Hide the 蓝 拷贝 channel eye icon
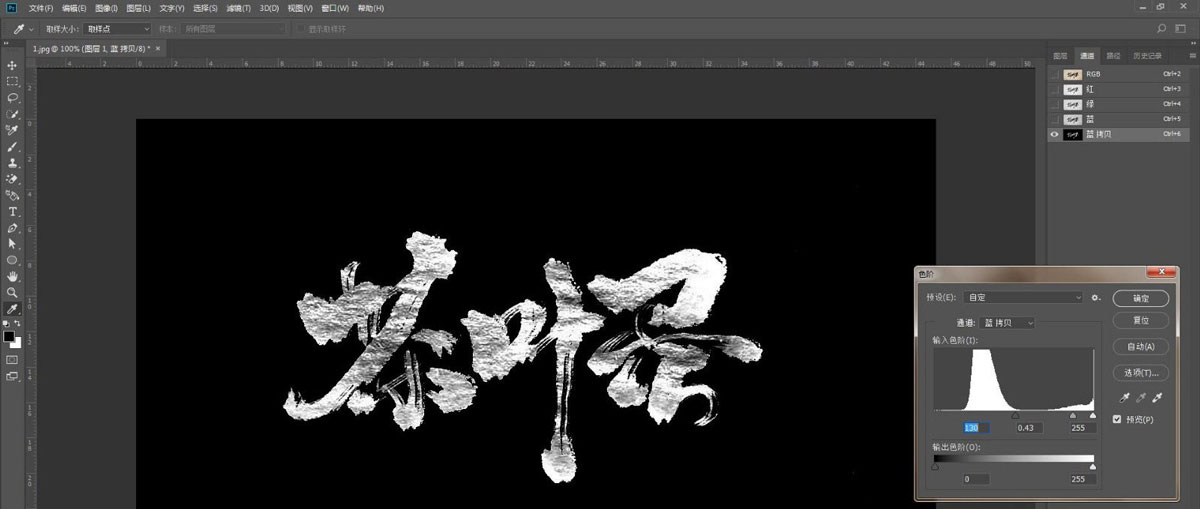 click(1055, 134)
